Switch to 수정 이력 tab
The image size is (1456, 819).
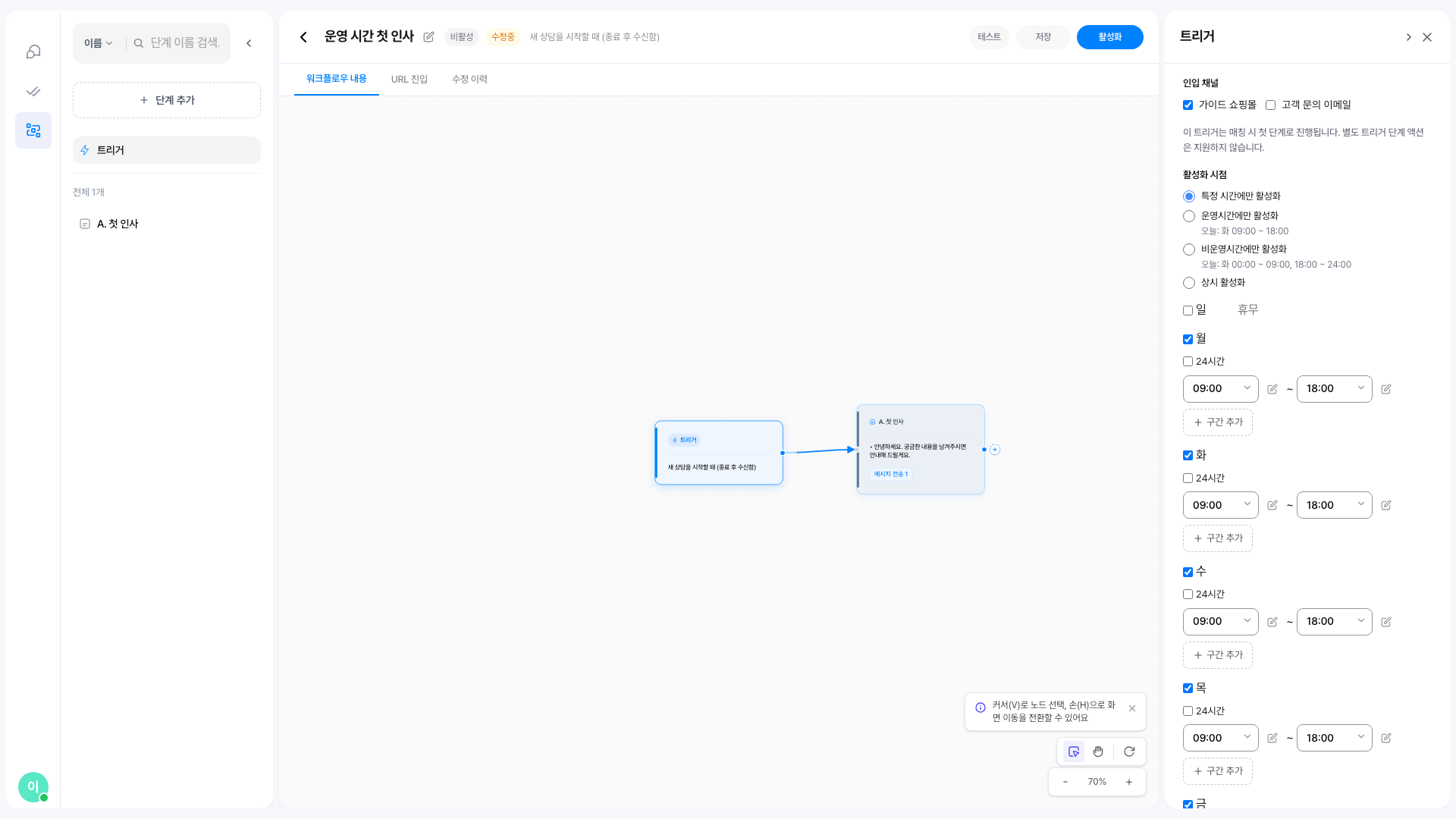coord(469,80)
